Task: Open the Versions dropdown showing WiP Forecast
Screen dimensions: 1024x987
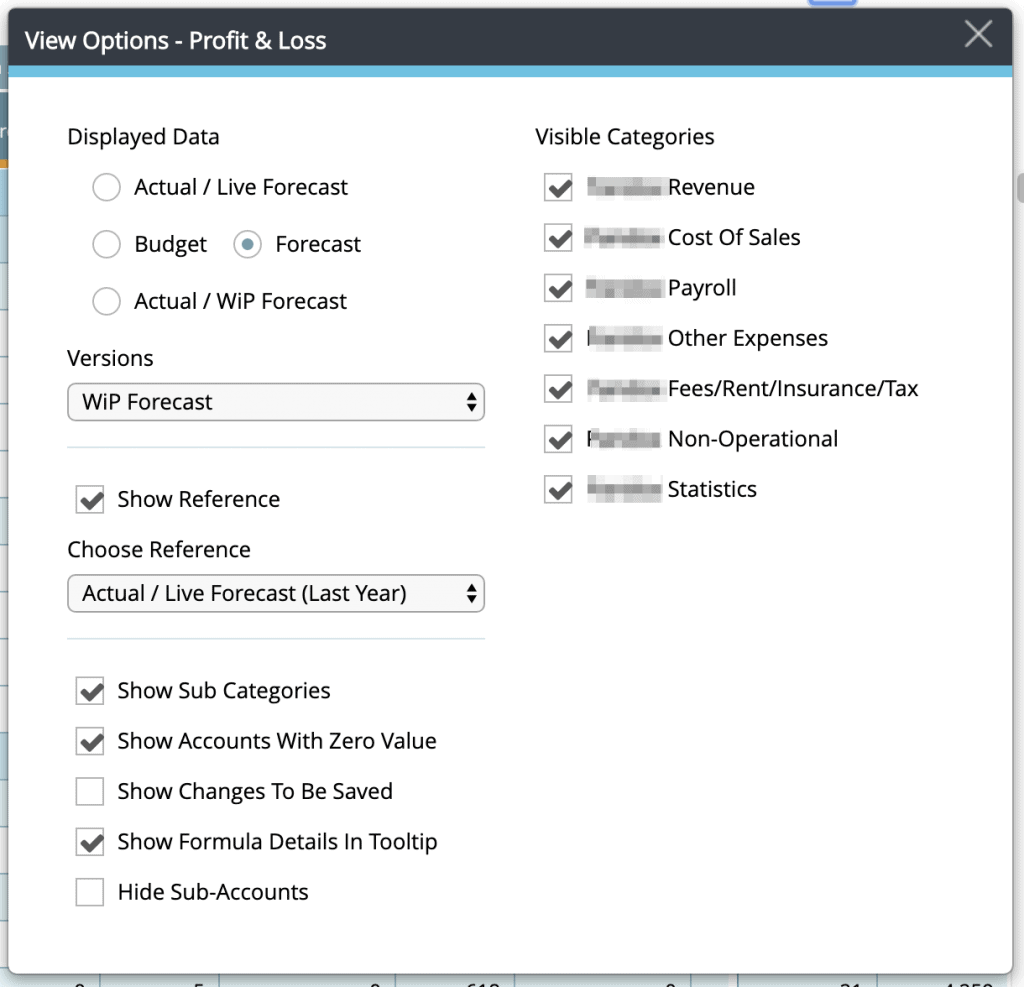Action: (x=276, y=403)
